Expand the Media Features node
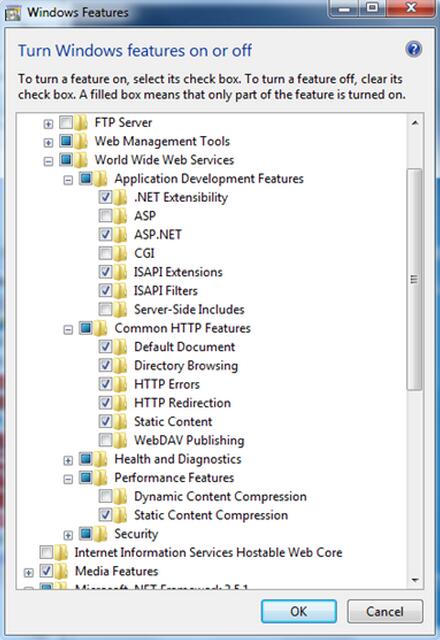Screen dimensions: 440x640 pyautogui.click(x=29, y=573)
